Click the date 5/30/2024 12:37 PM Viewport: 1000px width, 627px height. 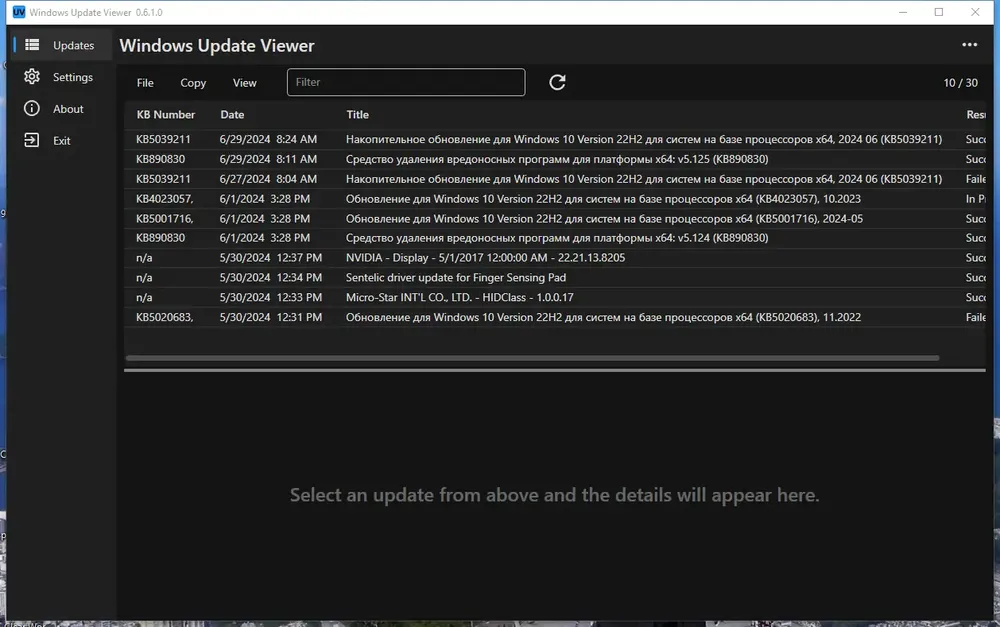coord(270,258)
